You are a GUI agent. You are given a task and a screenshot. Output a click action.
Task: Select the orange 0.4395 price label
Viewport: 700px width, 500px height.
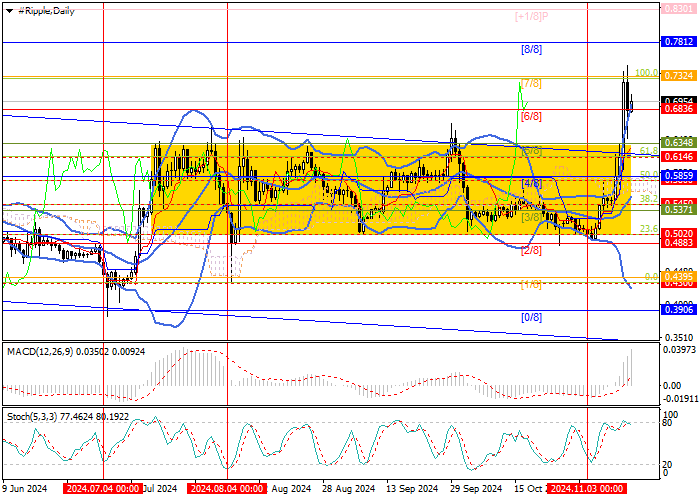click(x=679, y=277)
